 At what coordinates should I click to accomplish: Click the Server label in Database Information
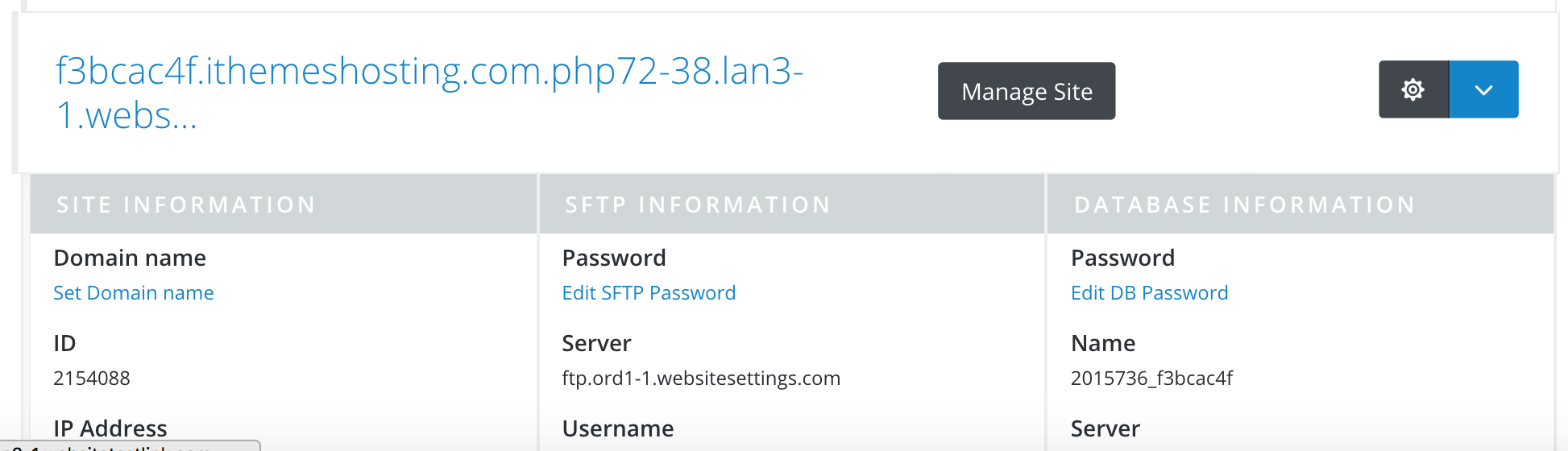tap(1105, 428)
